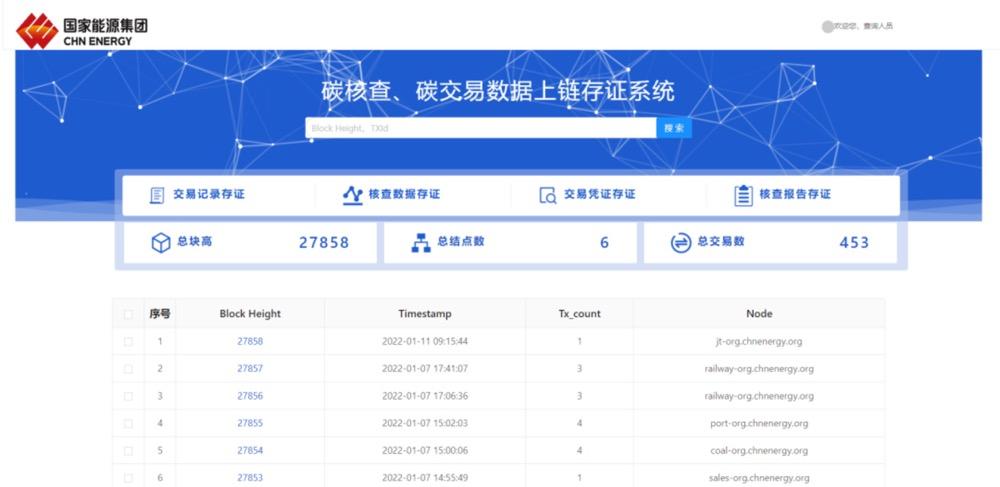Image resolution: width=1000 pixels, height=487 pixels.
Task: Check the box for block 27858 row
Action: click(x=128, y=342)
